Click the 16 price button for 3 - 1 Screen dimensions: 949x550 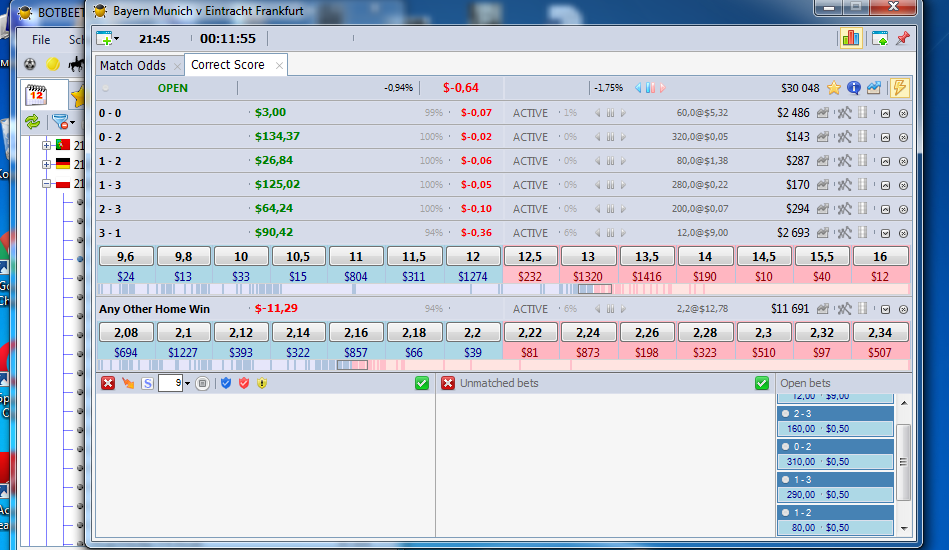coord(880,257)
